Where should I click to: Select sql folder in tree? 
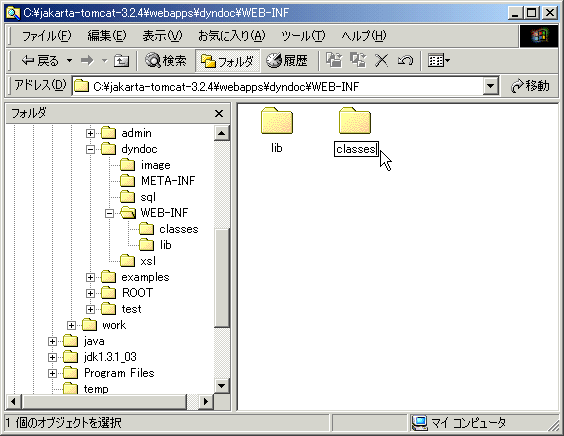(148, 197)
